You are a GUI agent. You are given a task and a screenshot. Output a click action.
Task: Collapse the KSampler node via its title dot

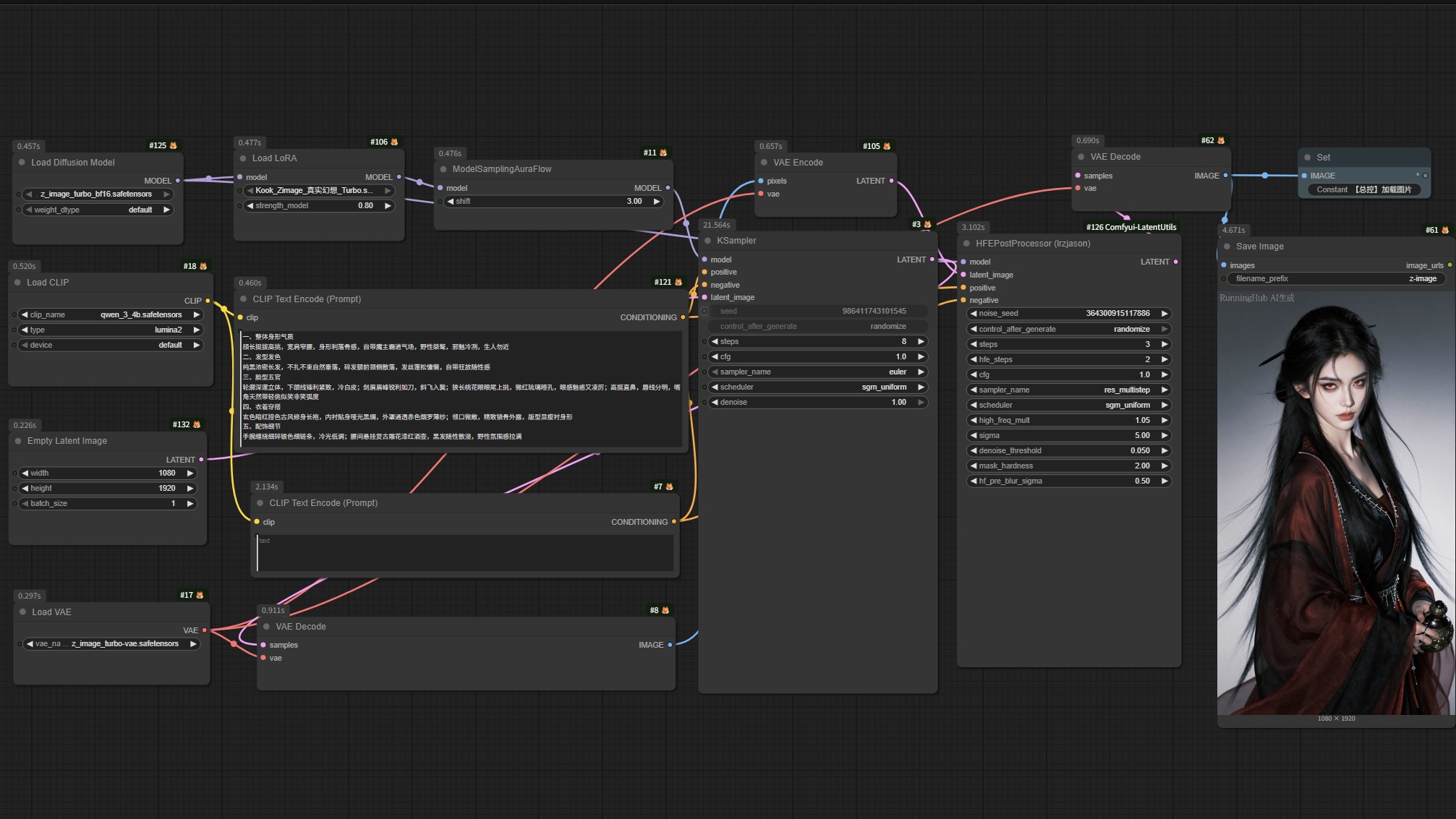click(x=708, y=241)
